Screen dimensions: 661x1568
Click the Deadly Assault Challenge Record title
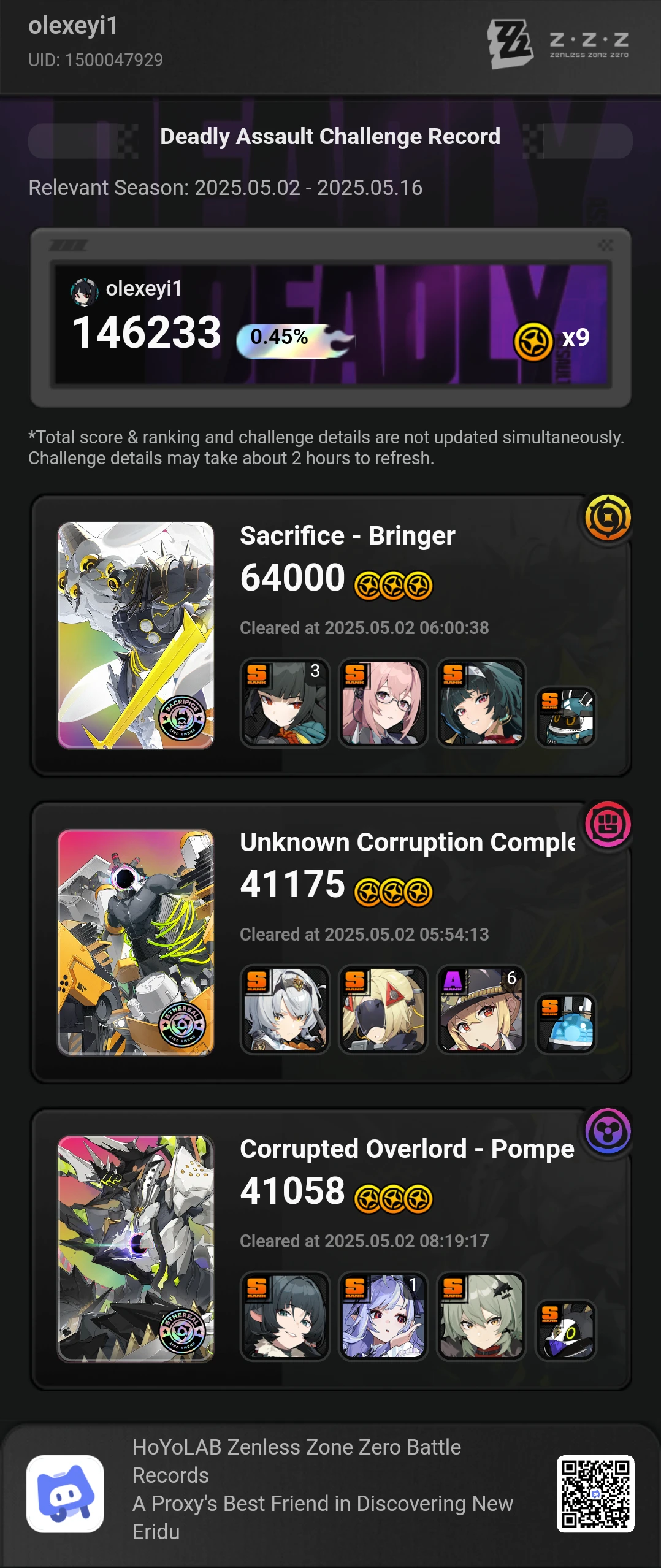tap(330, 136)
